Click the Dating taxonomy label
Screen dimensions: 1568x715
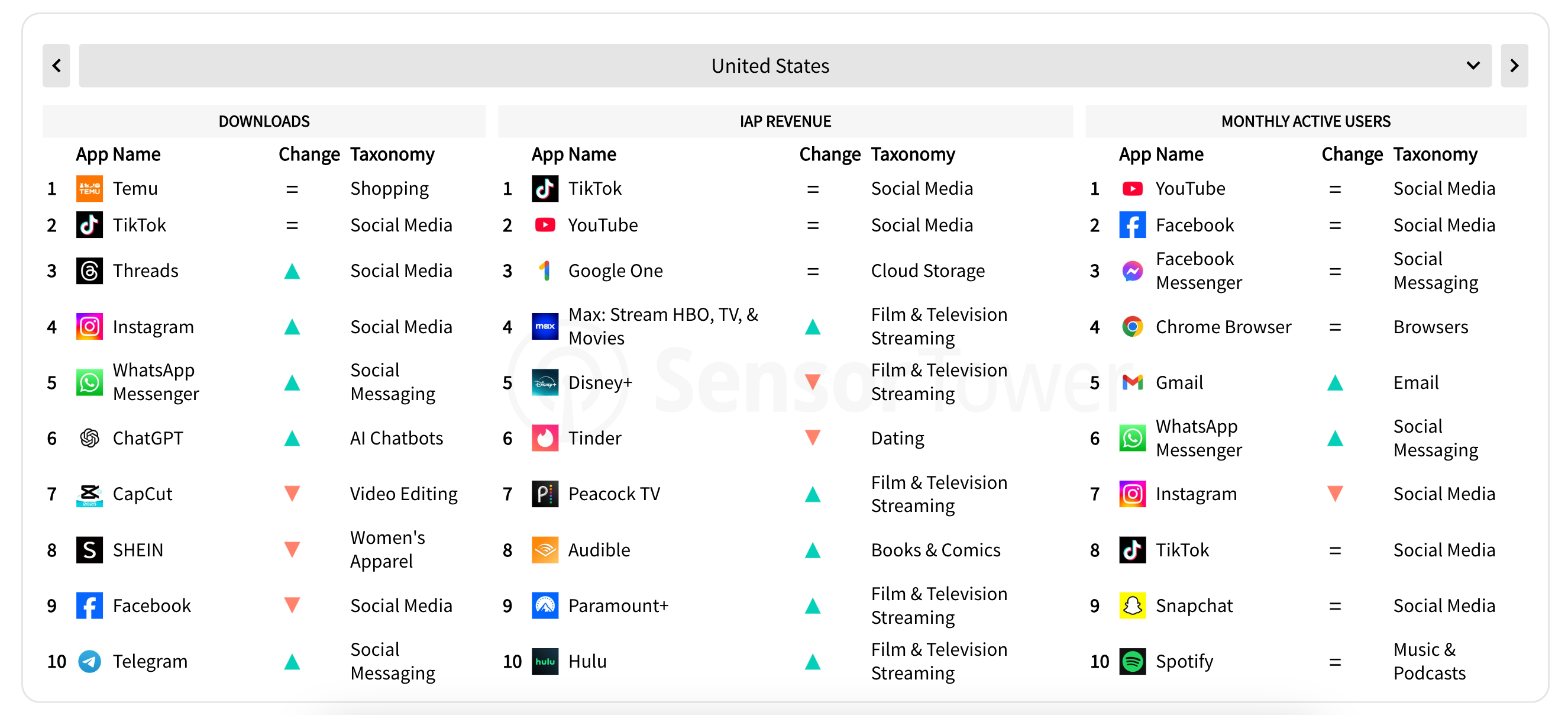tap(897, 439)
